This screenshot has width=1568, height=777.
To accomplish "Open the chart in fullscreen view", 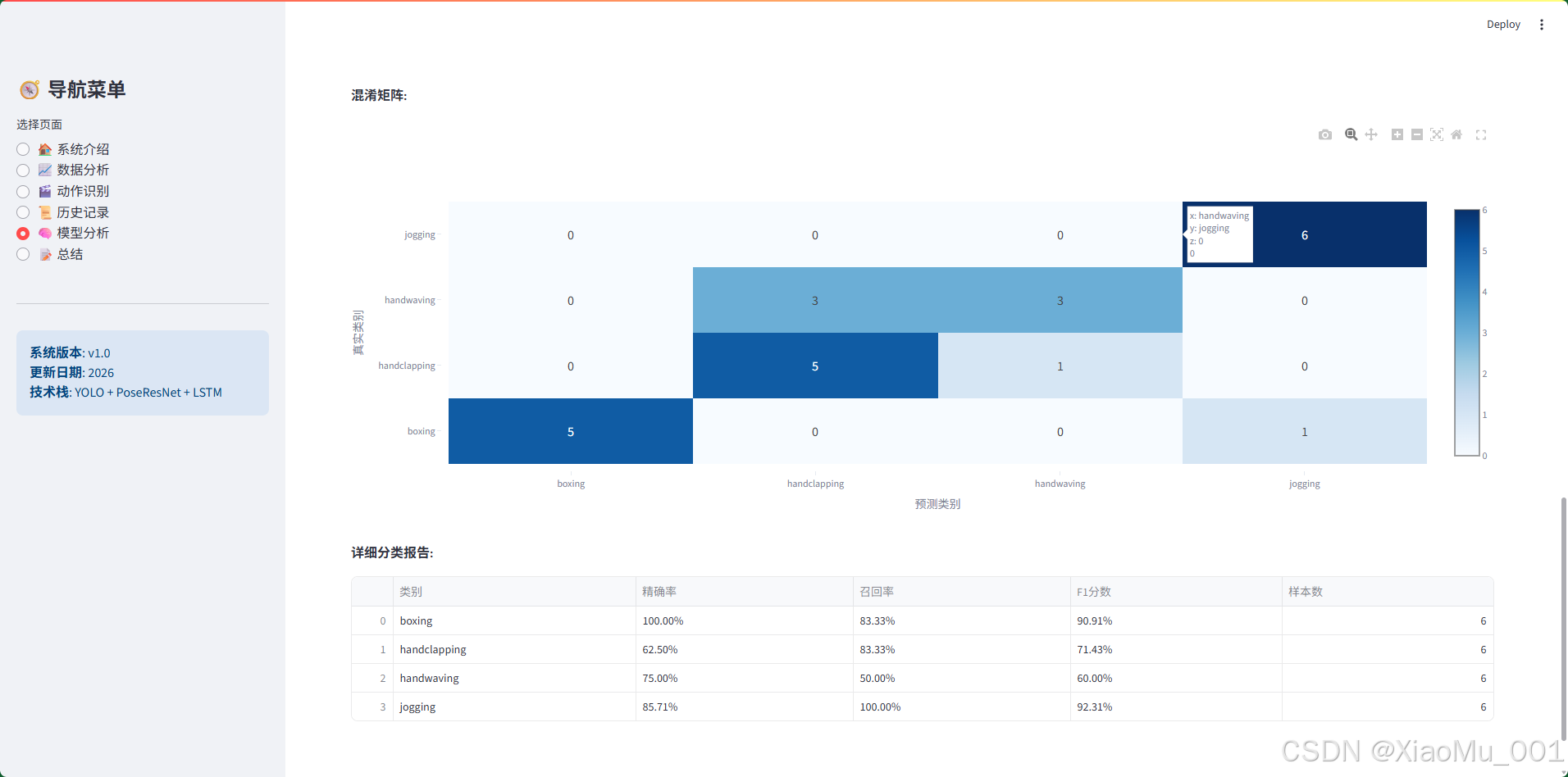I will pyautogui.click(x=1481, y=134).
